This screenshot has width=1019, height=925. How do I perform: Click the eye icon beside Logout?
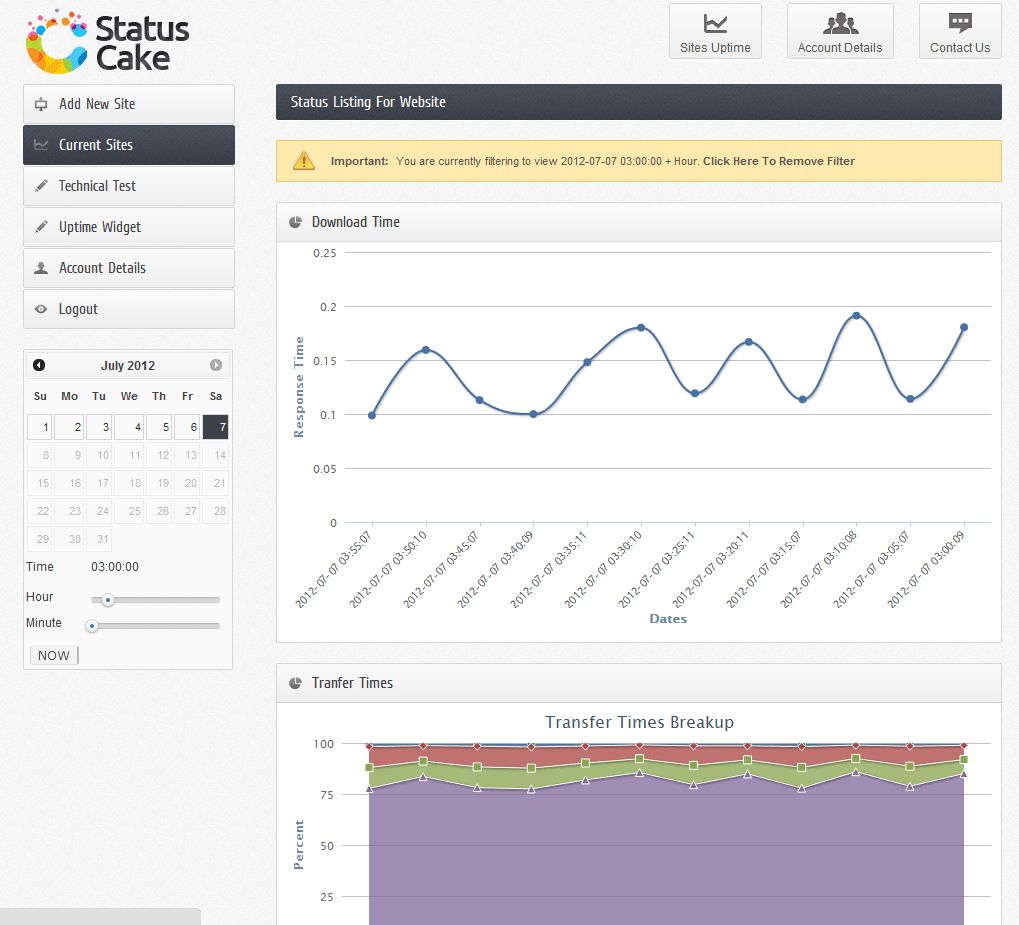[41, 309]
